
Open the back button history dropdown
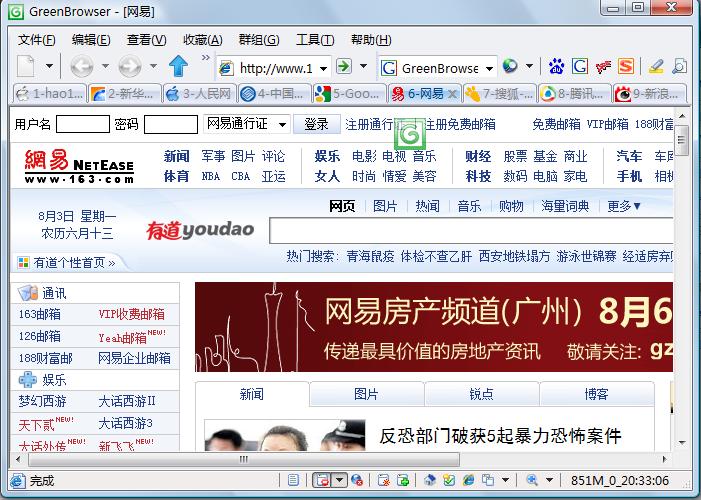pos(105,66)
